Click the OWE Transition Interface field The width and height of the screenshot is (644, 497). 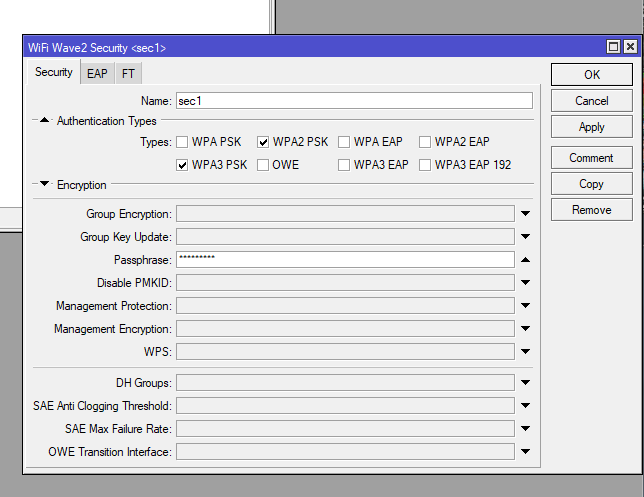tap(345, 451)
